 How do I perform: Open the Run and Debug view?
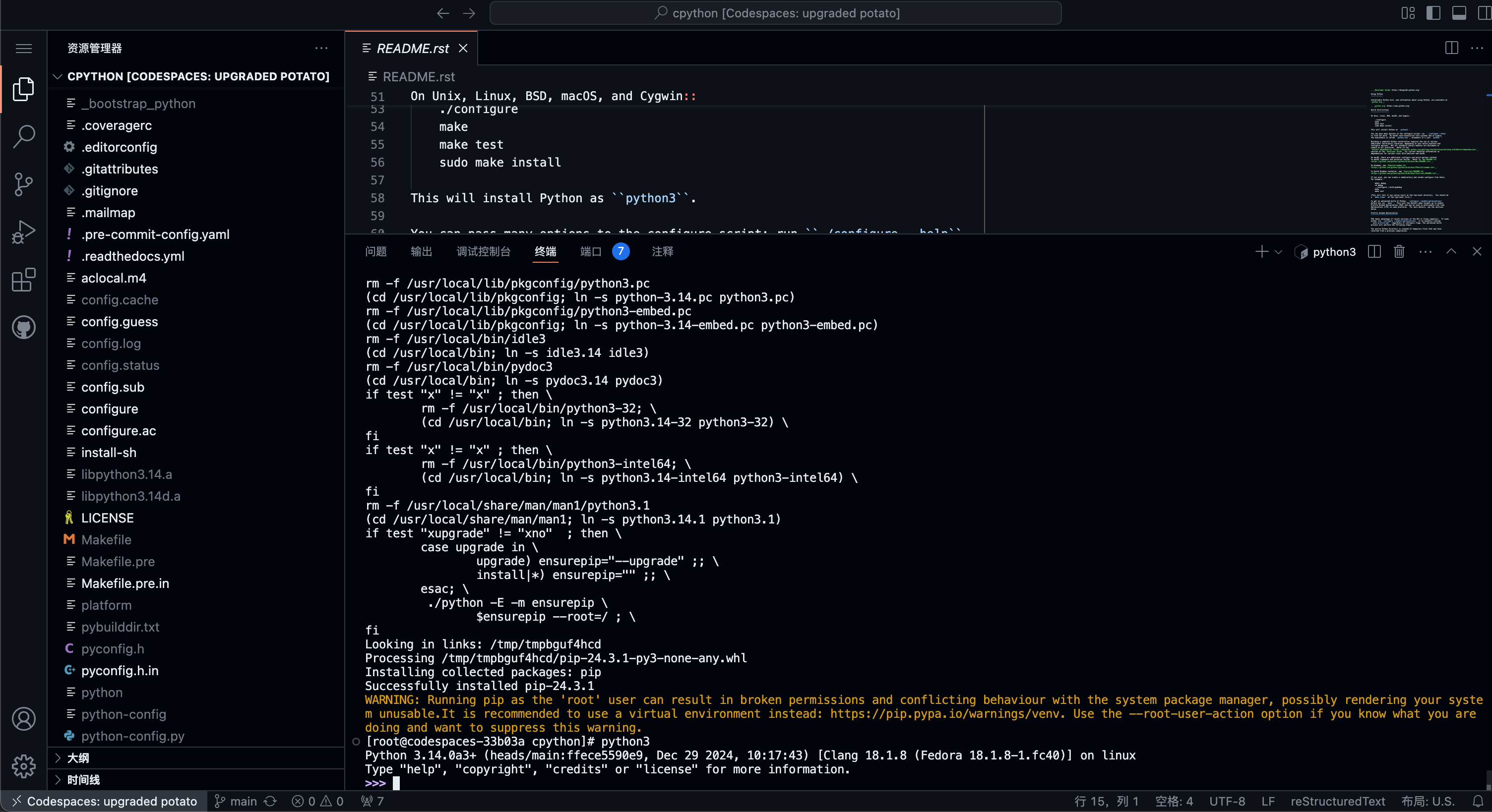point(24,232)
